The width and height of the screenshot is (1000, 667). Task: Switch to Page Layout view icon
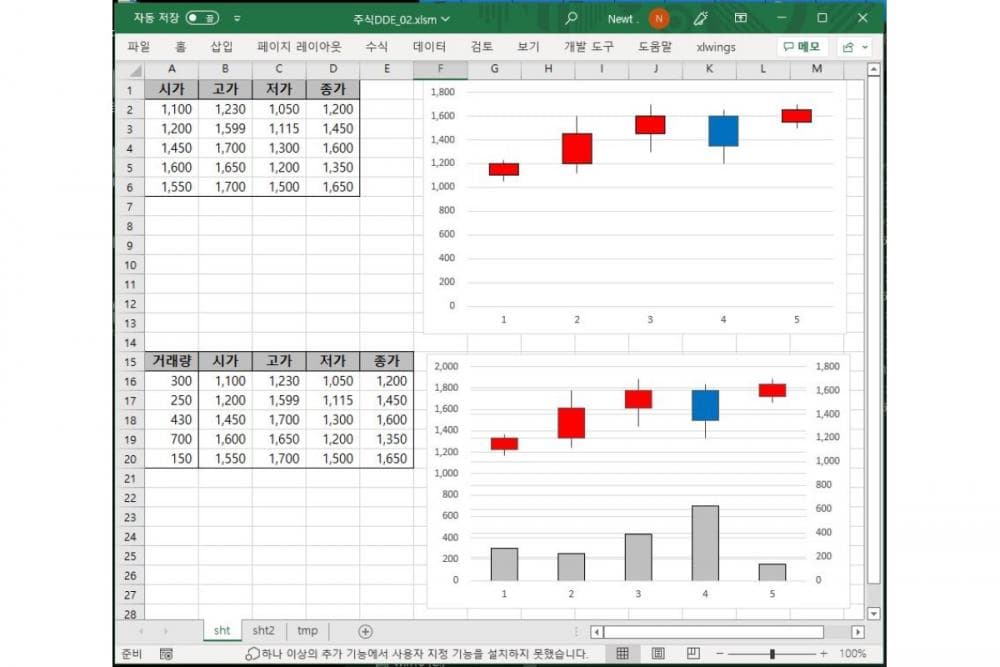pyautogui.click(x=658, y=654)
